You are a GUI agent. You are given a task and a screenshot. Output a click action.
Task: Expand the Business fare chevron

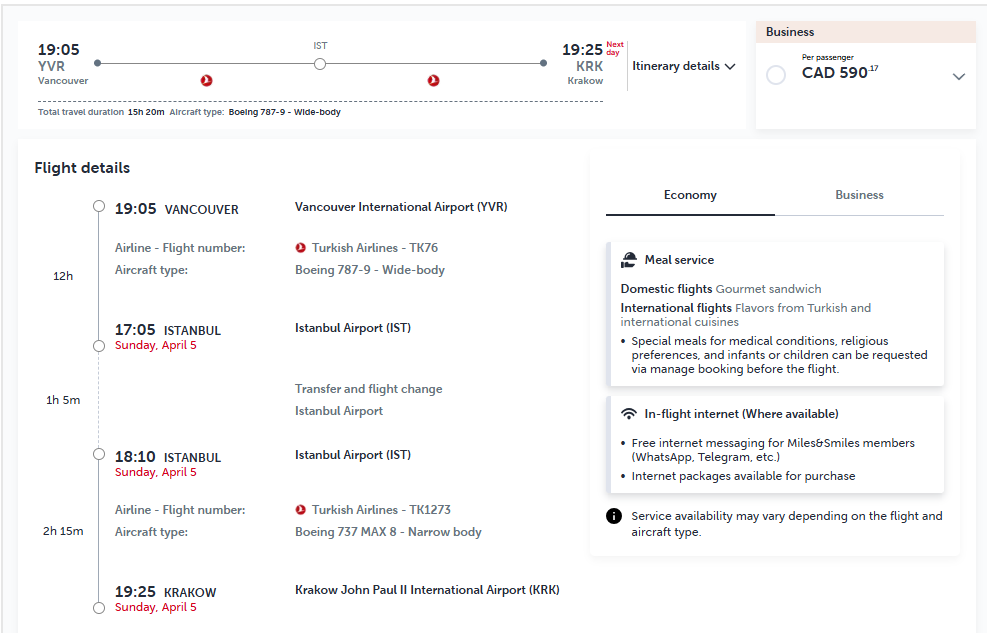click(959, 77)
